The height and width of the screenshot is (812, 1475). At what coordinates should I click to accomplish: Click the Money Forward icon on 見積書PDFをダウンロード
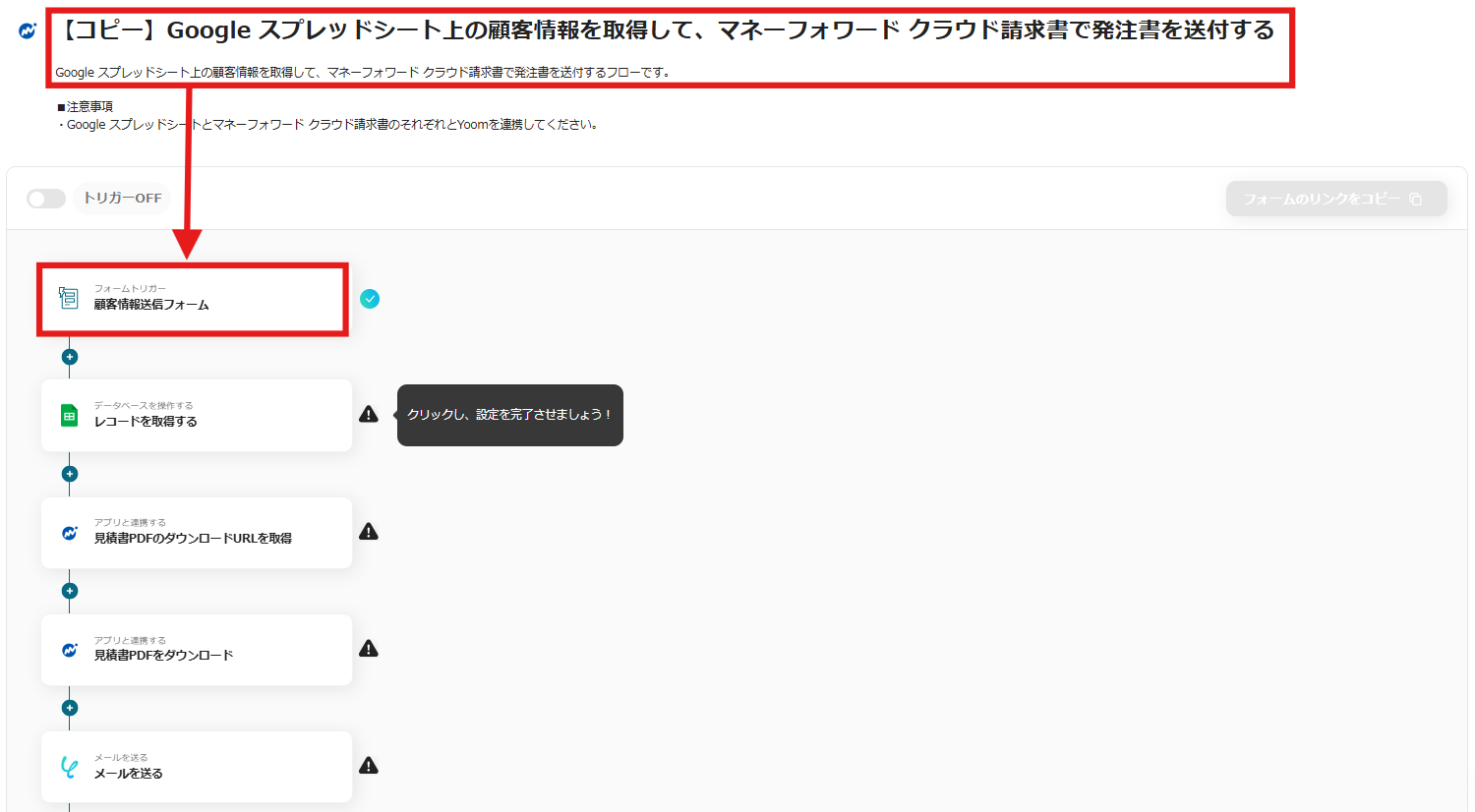click(70, 650)
